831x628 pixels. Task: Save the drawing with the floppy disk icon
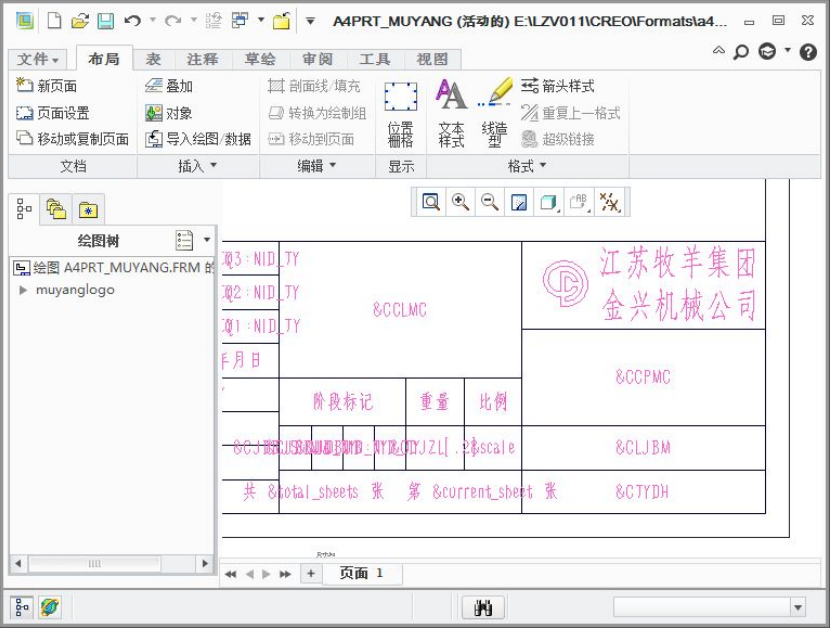[105, 21]
